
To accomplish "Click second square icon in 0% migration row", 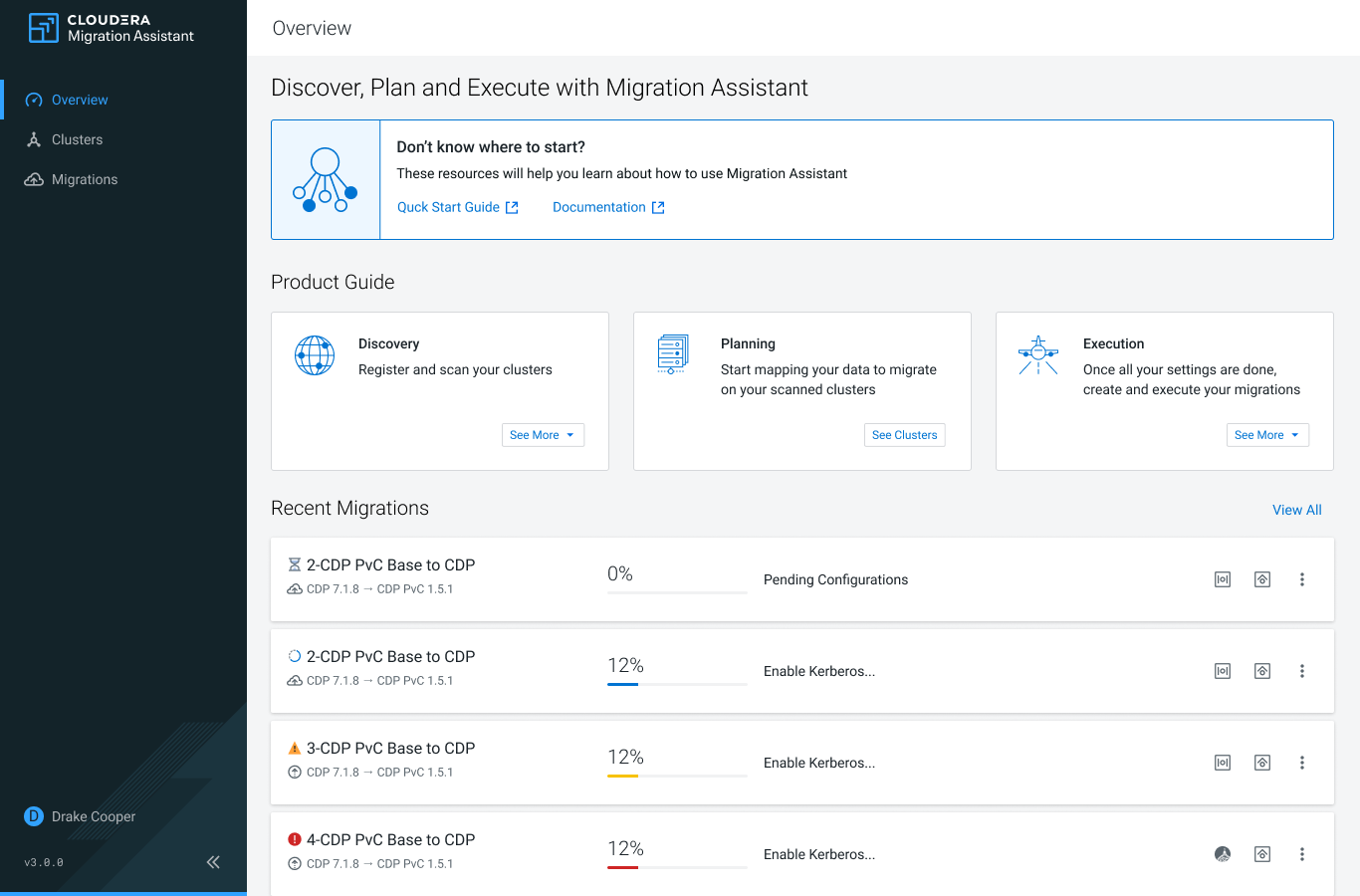I will coord(1261,579).
